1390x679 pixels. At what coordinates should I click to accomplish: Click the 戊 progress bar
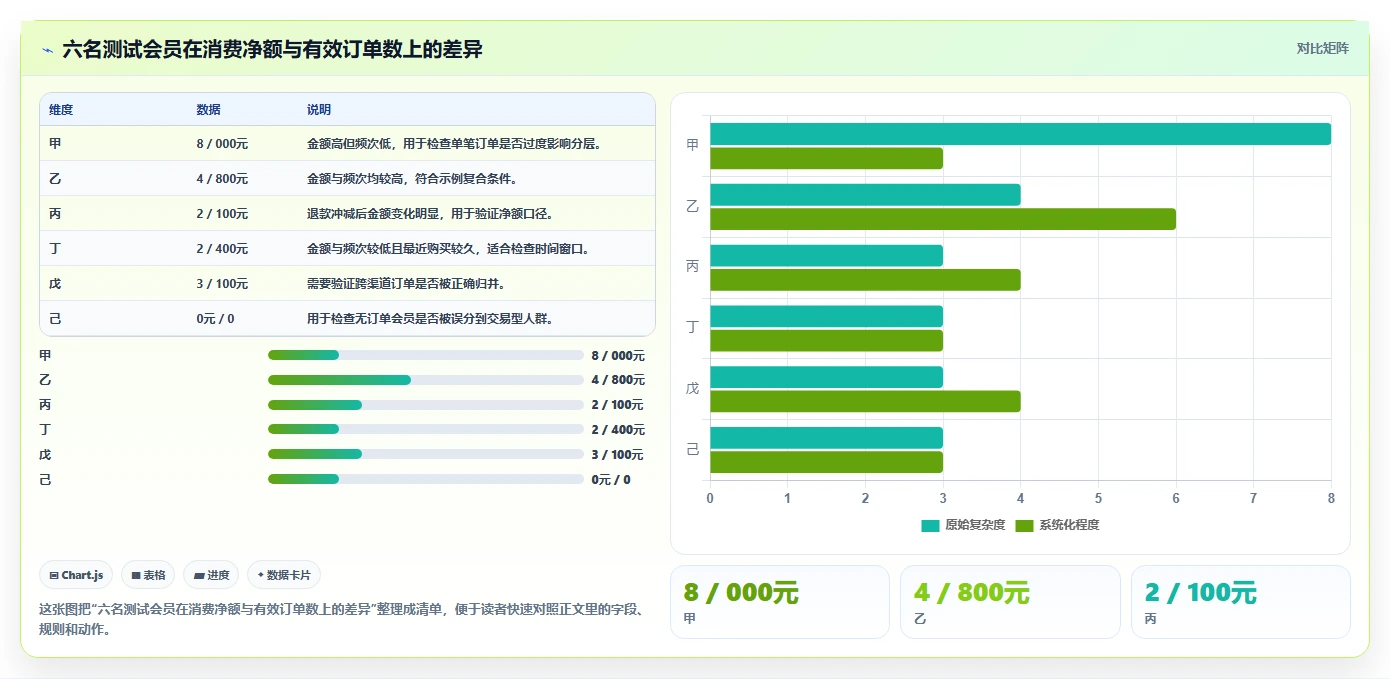pyautogui.click(x=426, y=455)
